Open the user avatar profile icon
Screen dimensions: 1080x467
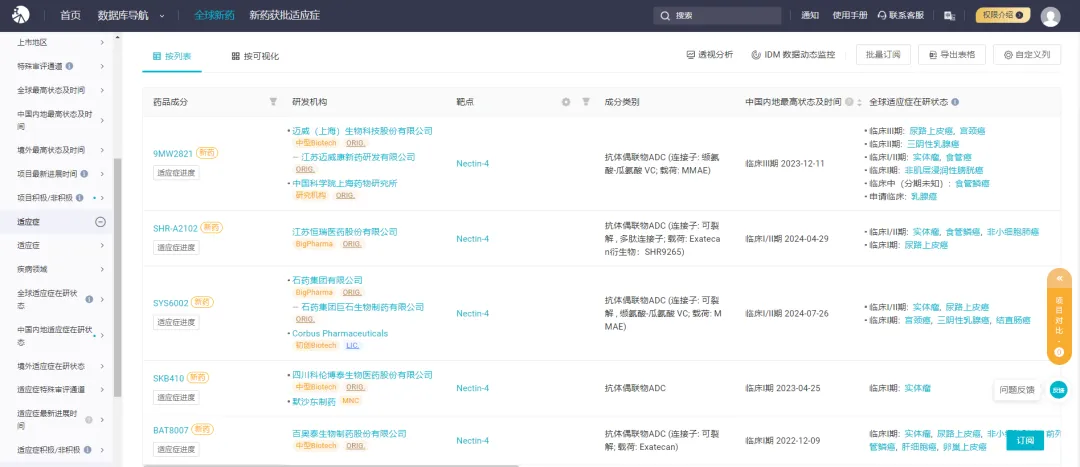click(x=1050, y=16)
